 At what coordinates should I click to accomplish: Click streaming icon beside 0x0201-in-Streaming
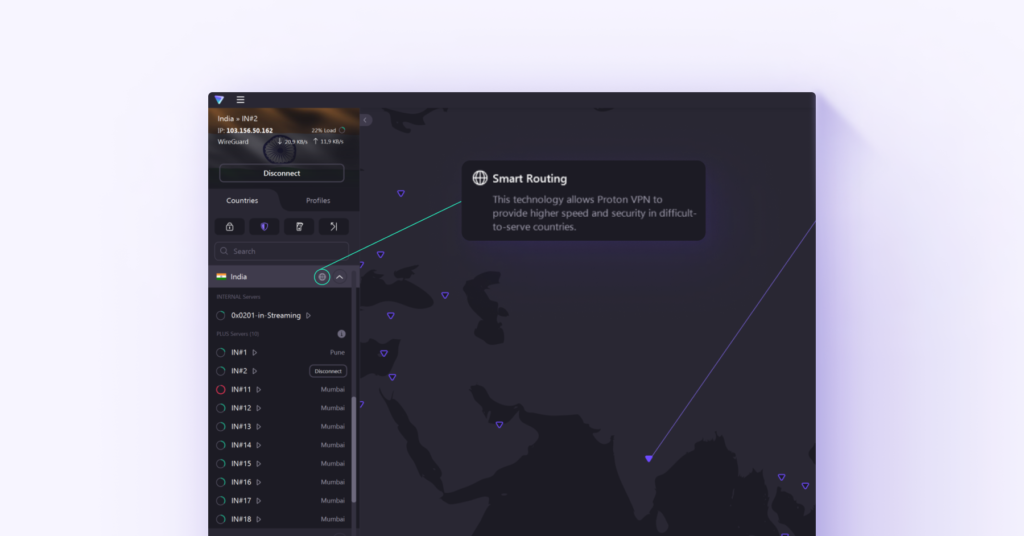tap(308, 316)
